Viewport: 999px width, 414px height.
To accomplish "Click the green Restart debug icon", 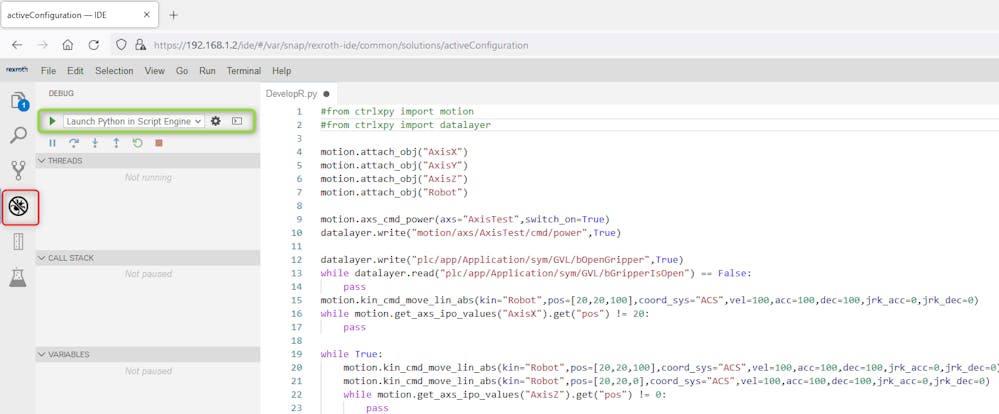I will 137,143.
